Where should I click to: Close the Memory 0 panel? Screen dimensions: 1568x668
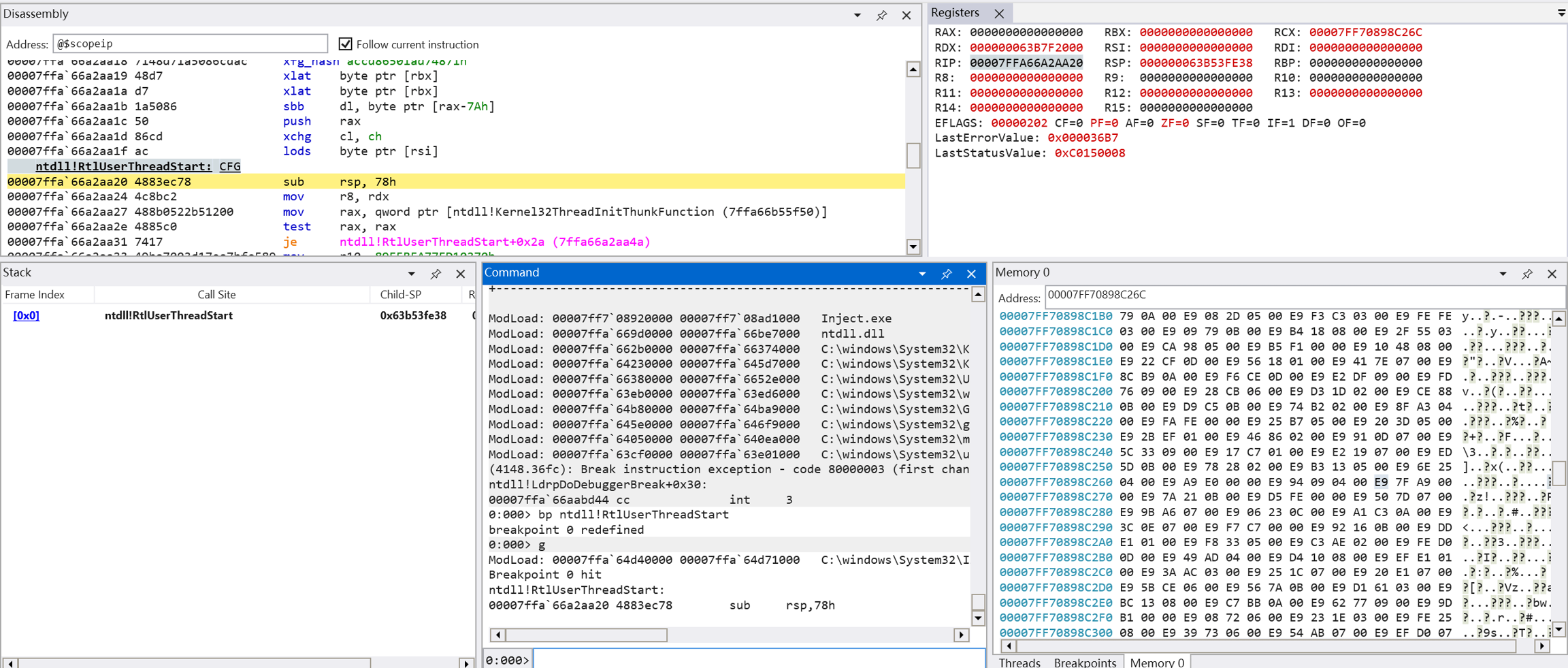1552,274
